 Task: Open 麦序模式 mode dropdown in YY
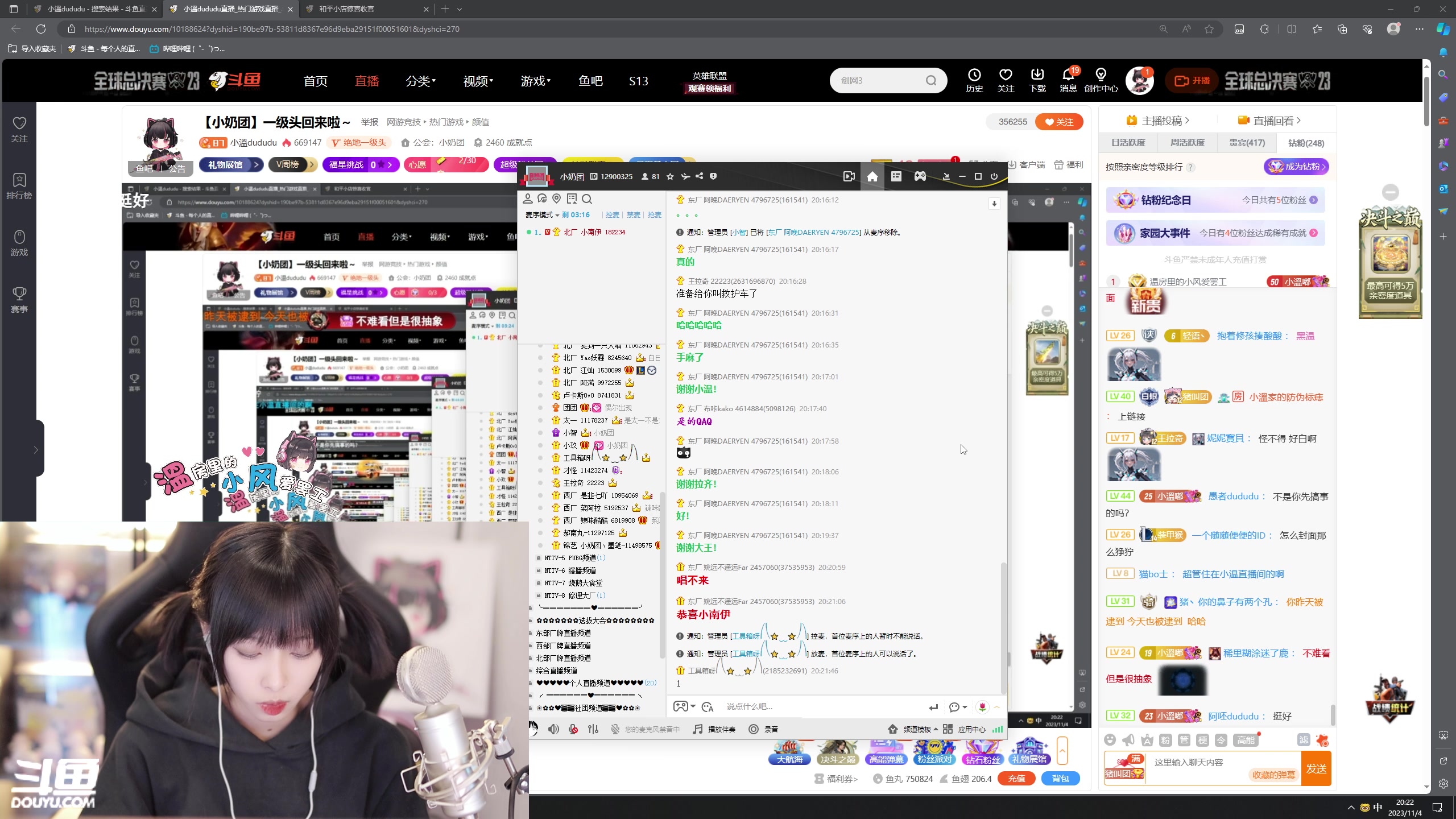tap(542, 215)
